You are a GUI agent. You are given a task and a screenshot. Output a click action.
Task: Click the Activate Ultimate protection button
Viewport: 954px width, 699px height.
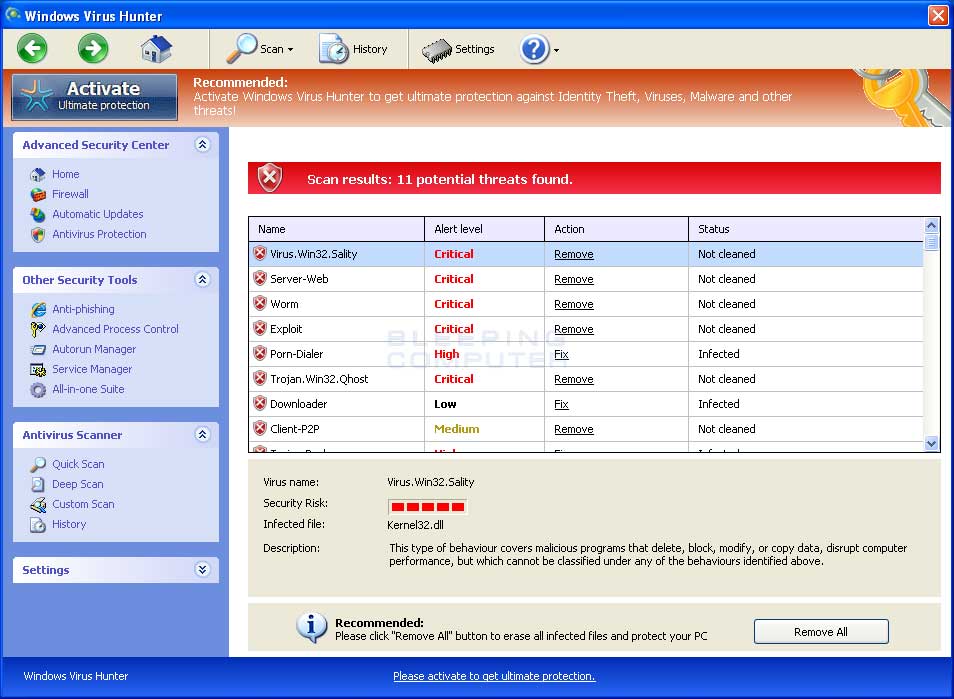95,97
